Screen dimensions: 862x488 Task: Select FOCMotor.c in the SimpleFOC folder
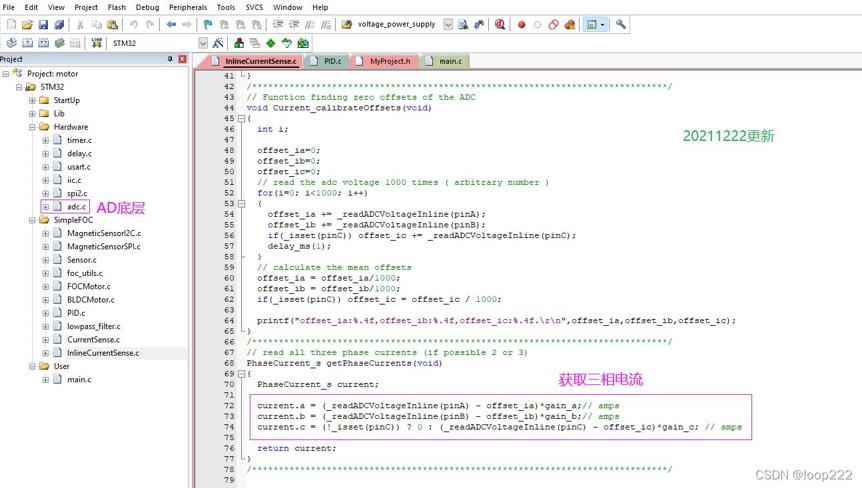coord(89,286)
